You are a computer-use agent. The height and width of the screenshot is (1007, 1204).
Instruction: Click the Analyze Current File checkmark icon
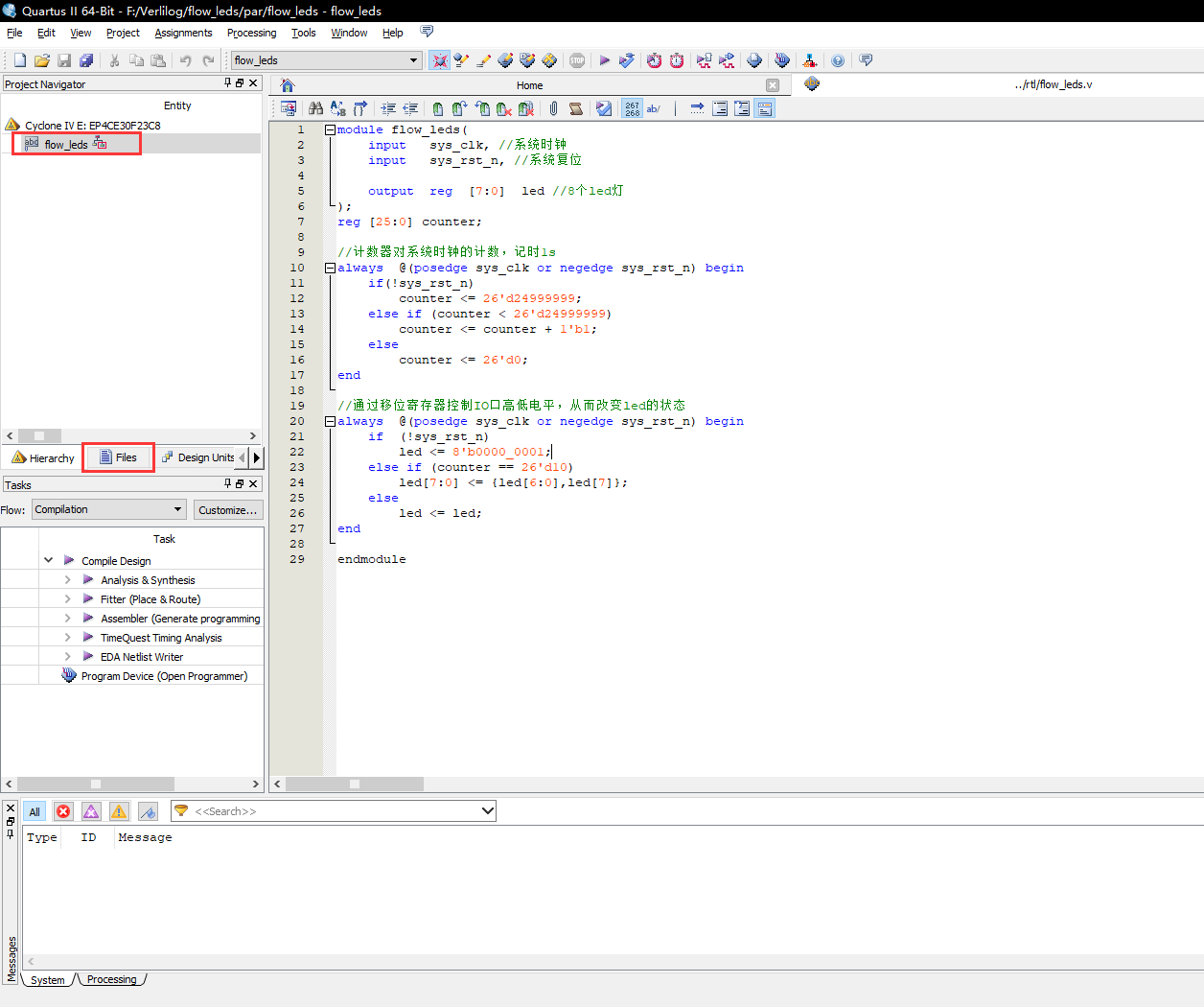tap(604, 108)
